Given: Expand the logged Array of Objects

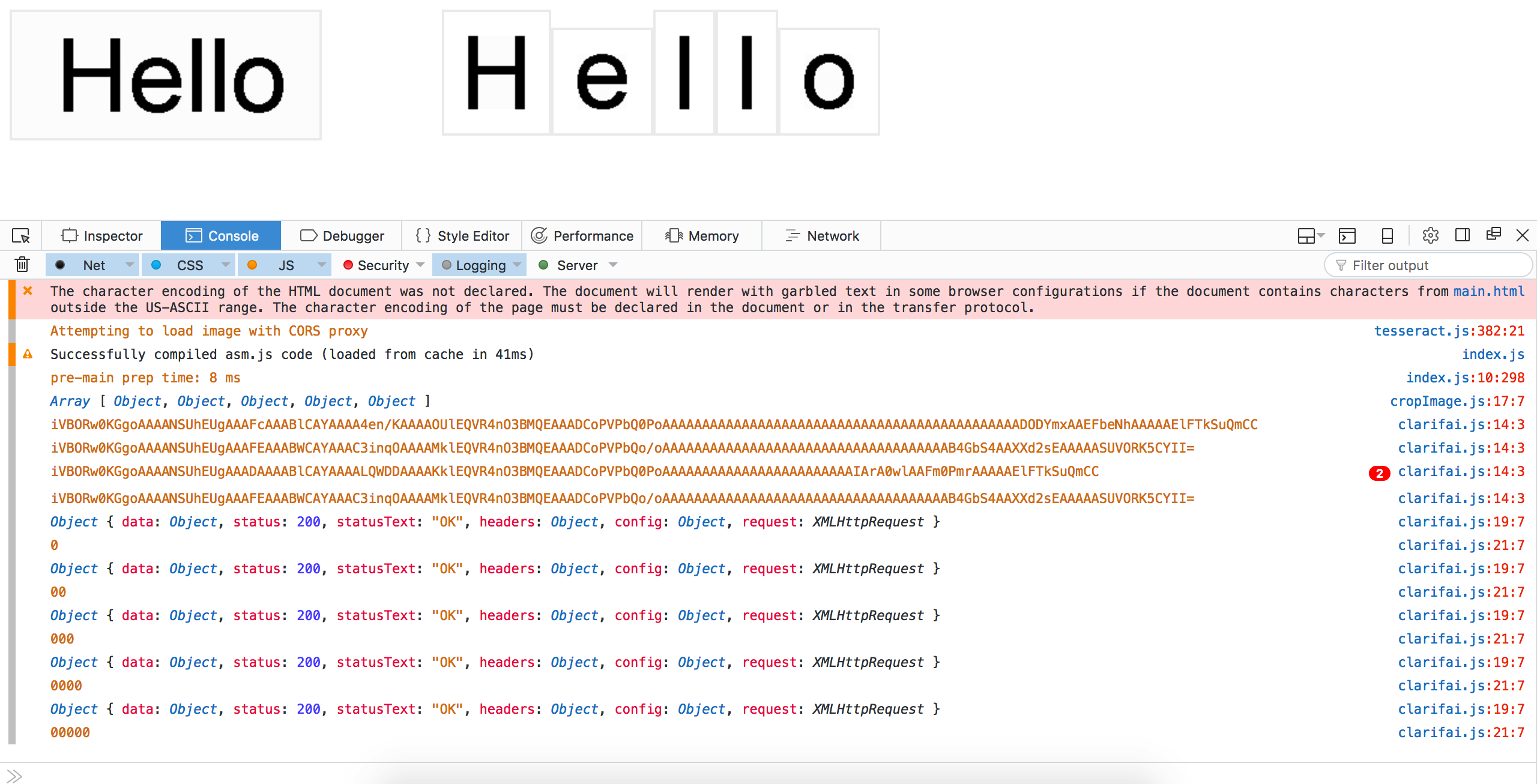Looking at the screenshot, I should tap(70, 401).
